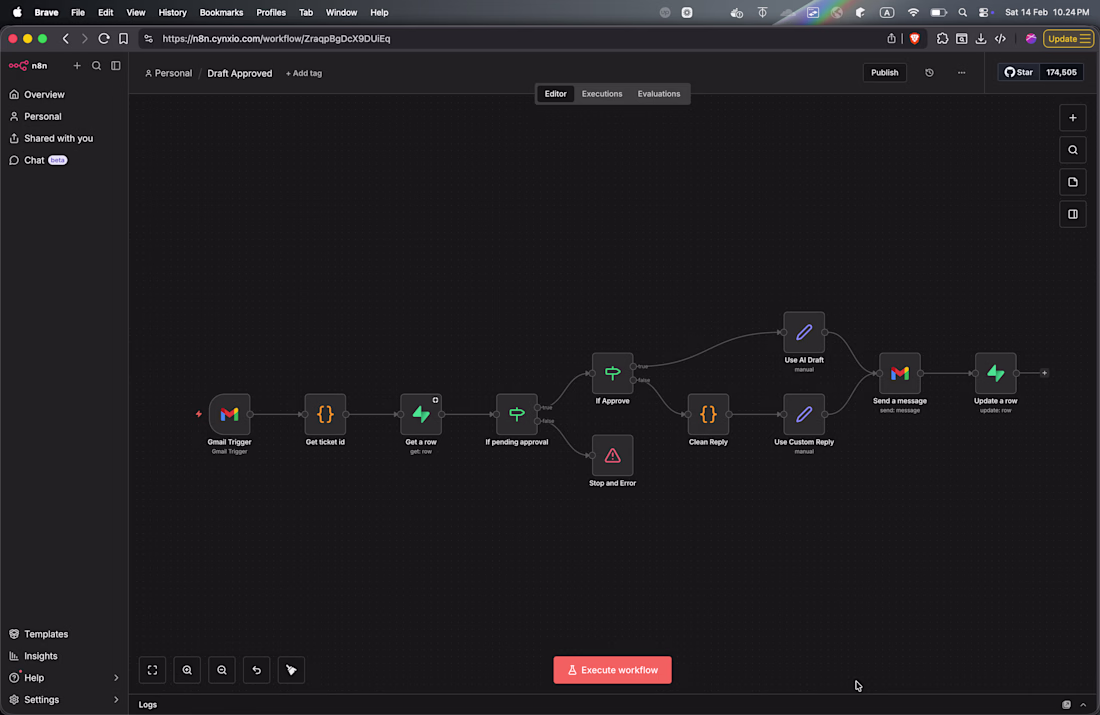Zoom out on the canvas
Image resolution: width=1100 pixels, height=715 pixels.
click(222, 670)
